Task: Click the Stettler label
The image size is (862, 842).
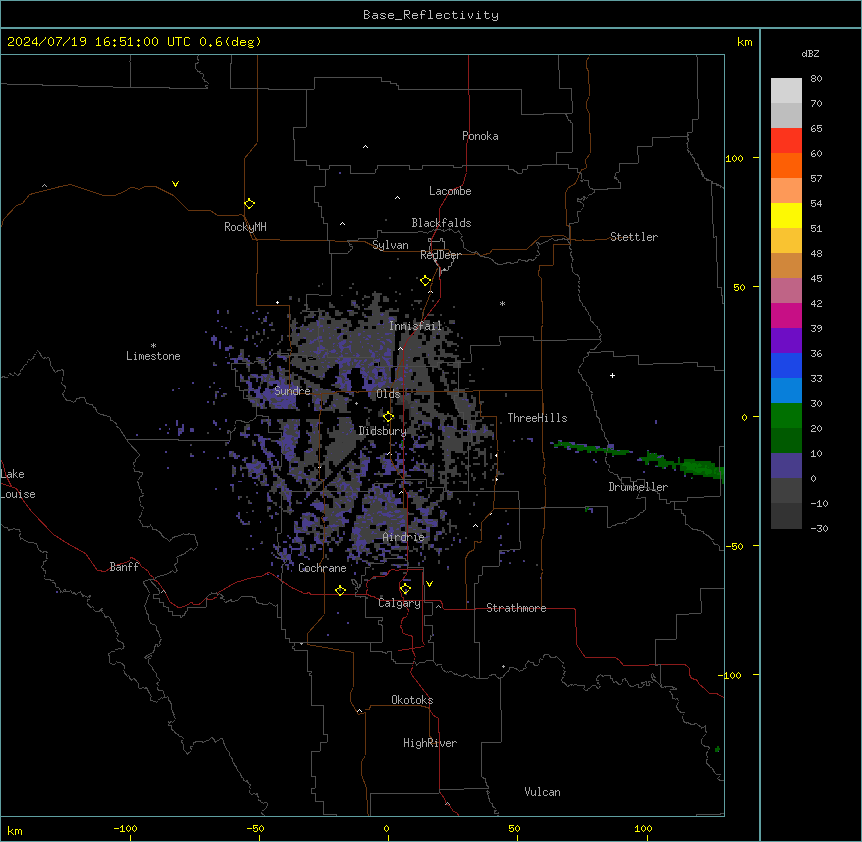Action: pyautogui.click(x=634, y=237)
